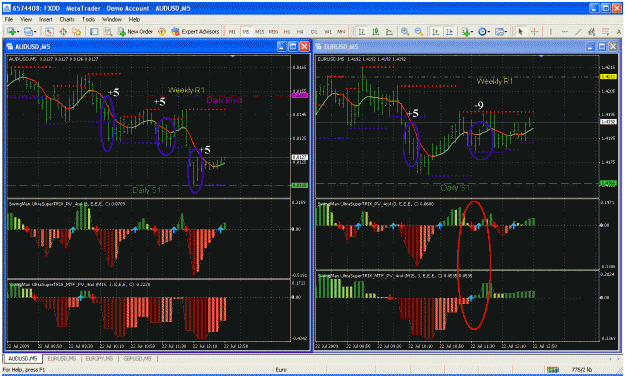Click the right chart-tabs scroll arrow
The image size is (625, 376).
point(618,359)
